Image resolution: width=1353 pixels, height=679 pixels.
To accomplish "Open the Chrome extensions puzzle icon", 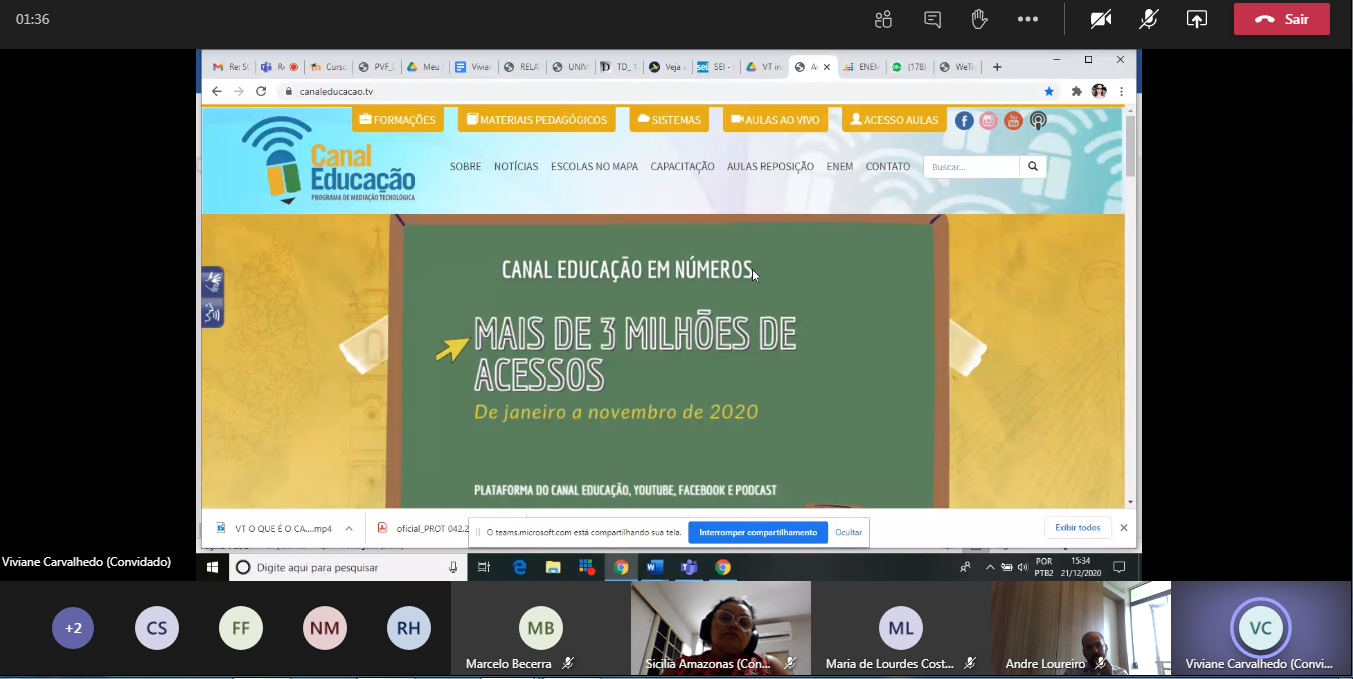I will point(1077,91).
